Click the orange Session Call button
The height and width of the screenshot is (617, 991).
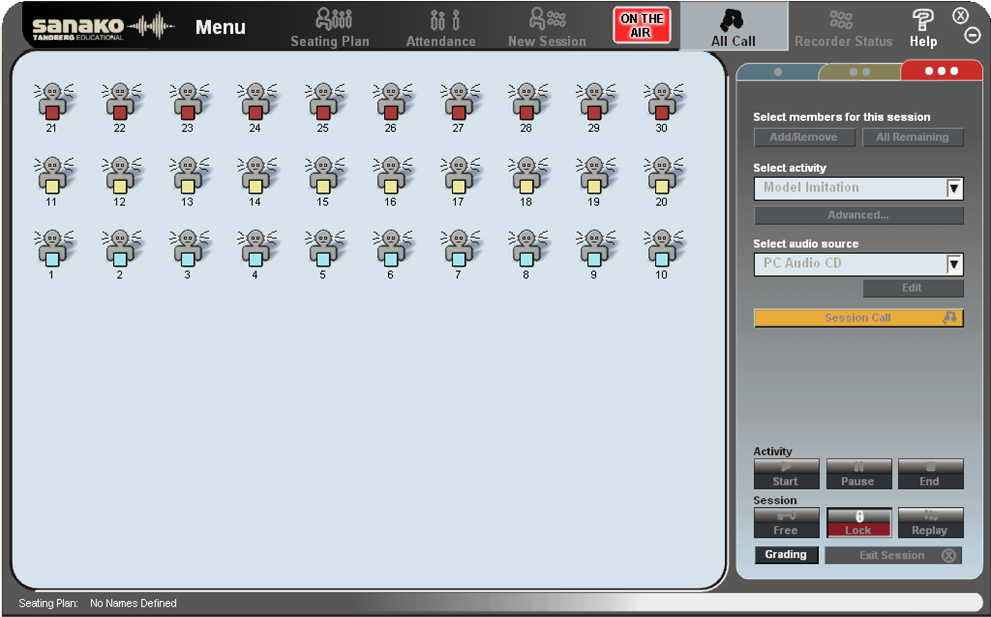click(858, 318)
